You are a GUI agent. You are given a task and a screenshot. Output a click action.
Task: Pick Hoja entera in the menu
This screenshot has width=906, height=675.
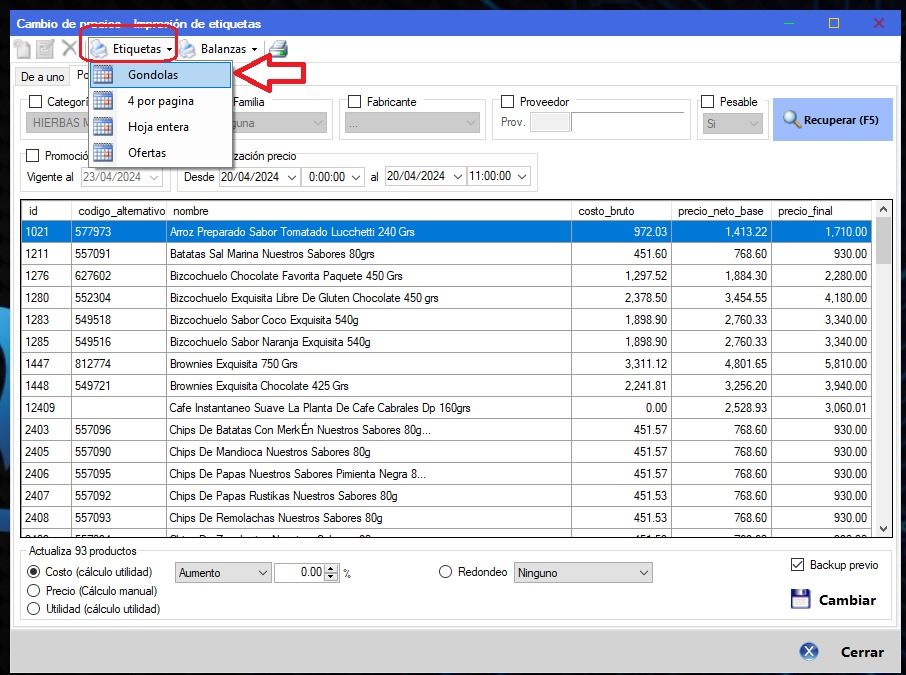161,127
